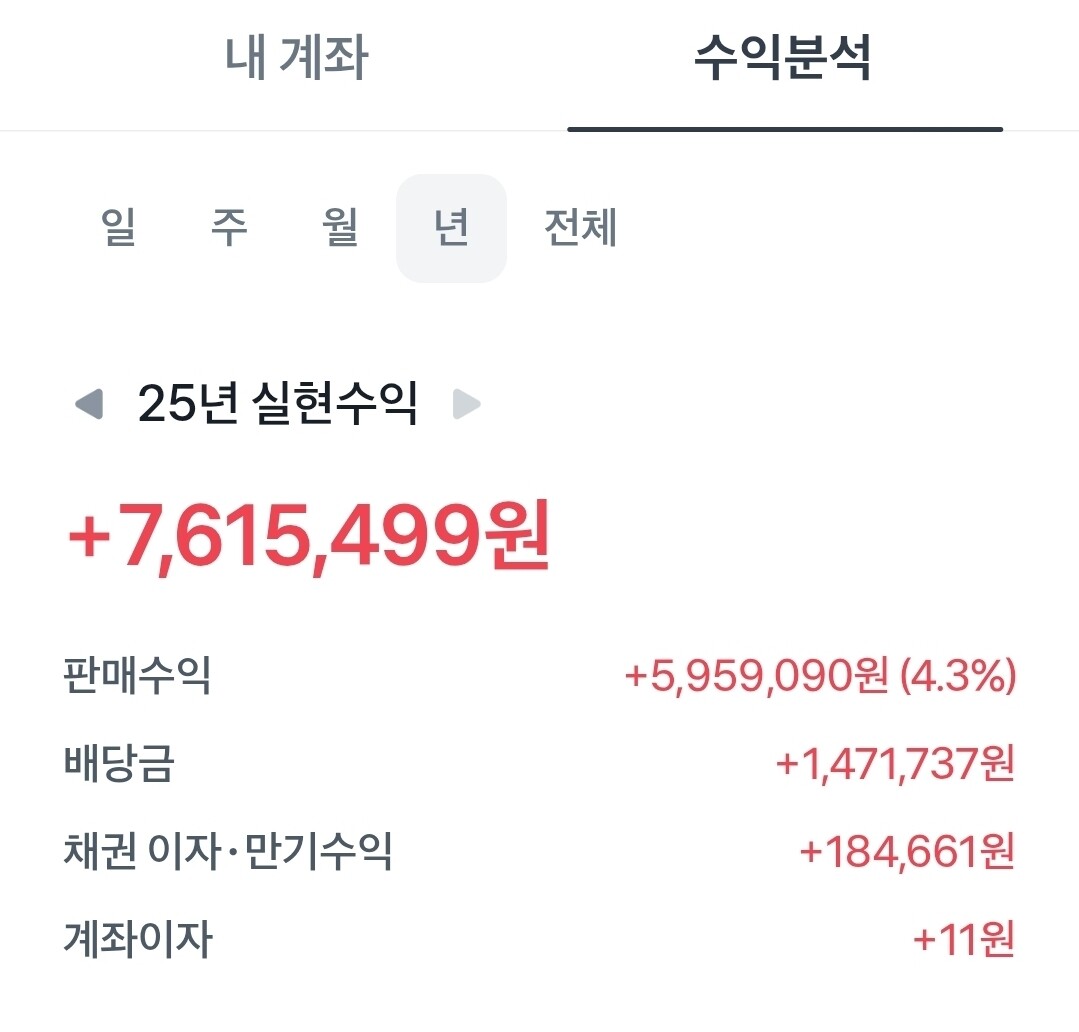Image resolution: width=1079 pixels, height=1032 pixels.
Task: Tap the +11원 account interest value
Action: (964, 939)
